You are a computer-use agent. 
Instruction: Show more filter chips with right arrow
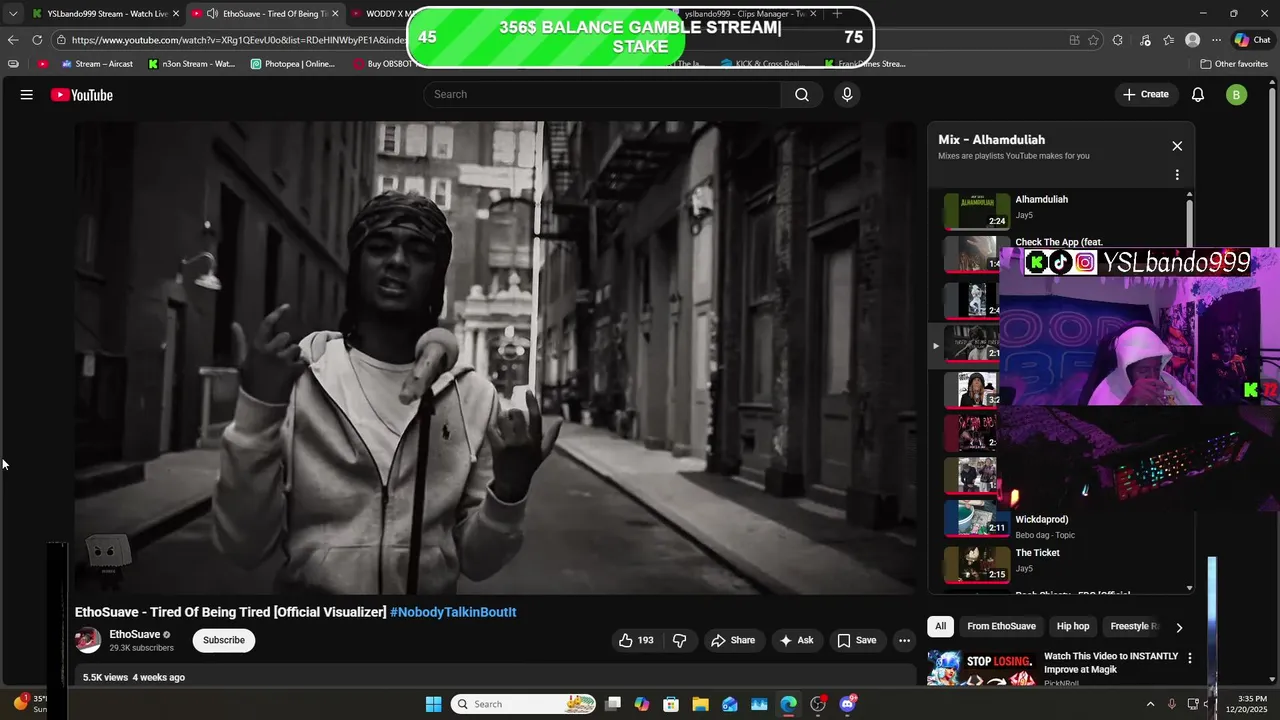point(1179,627)
